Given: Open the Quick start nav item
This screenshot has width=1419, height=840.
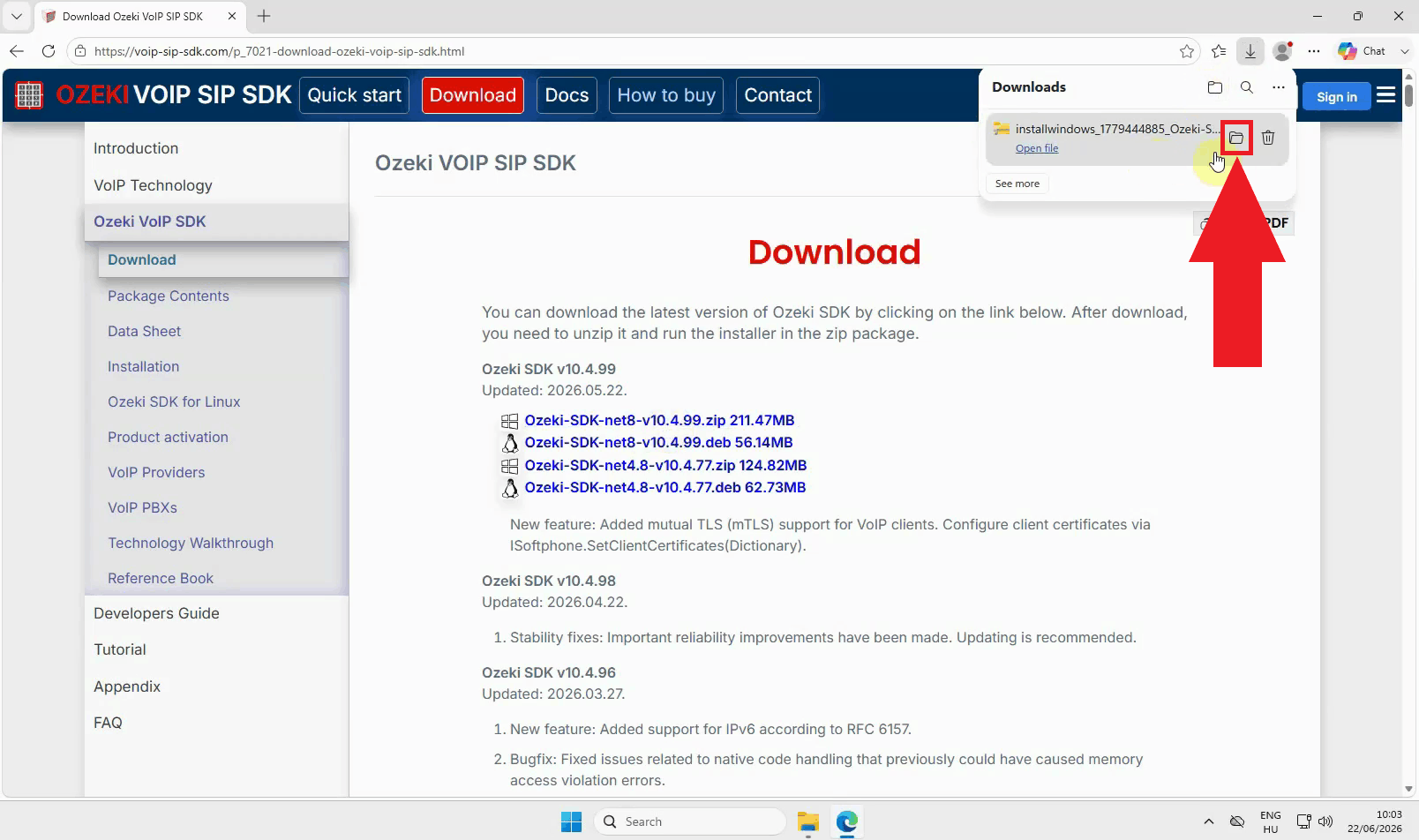Looking at the screenshot, I should 354,95.
